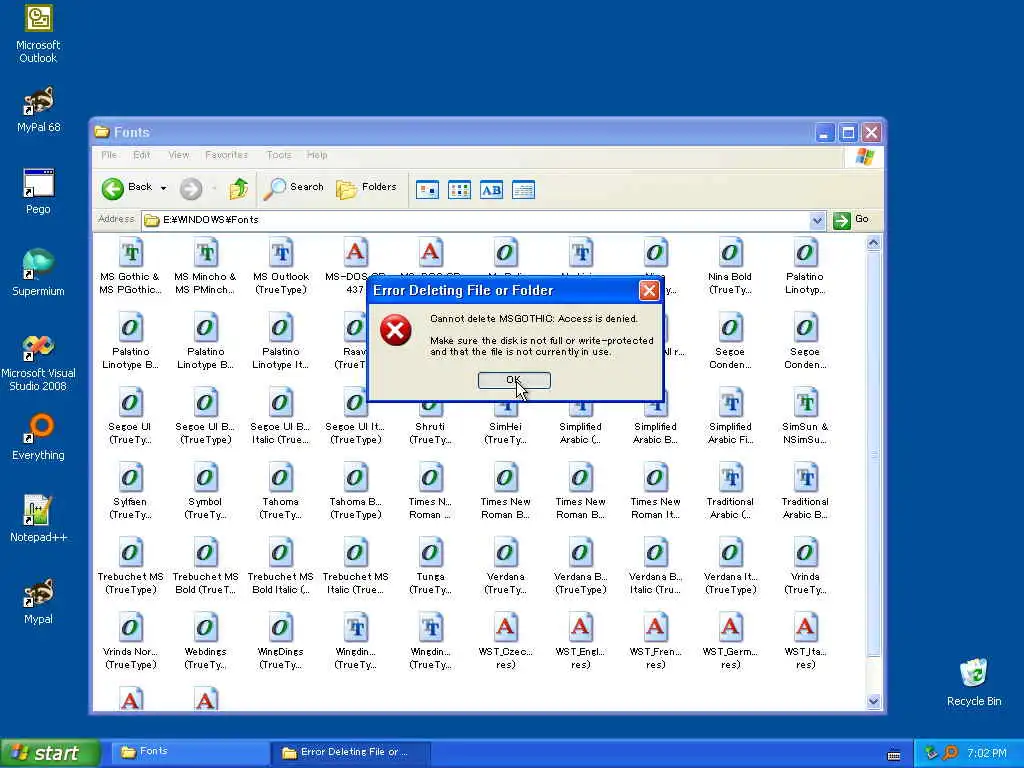Viewport: 1024px width, 768px height.
Task: Switch to Large Icons view
Action: click(427, 190)
